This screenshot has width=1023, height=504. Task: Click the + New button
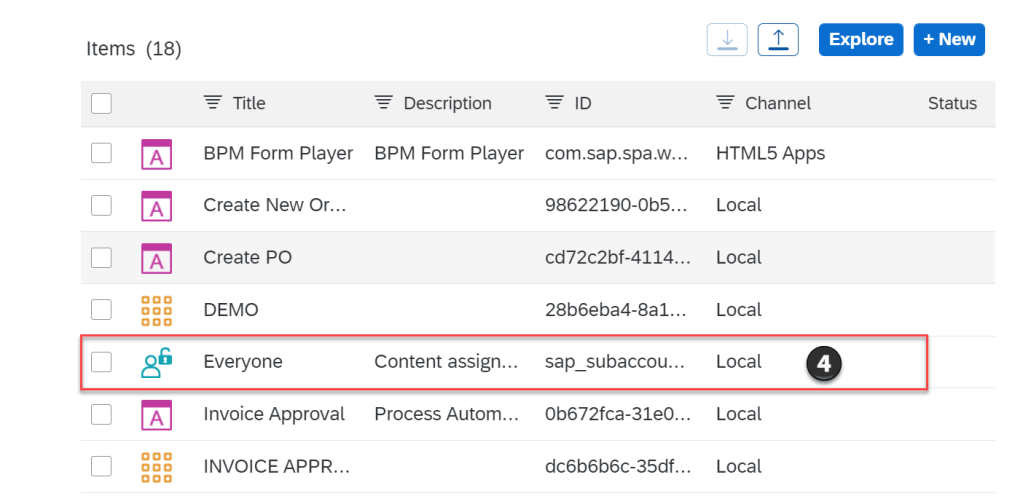click(948, 39)
